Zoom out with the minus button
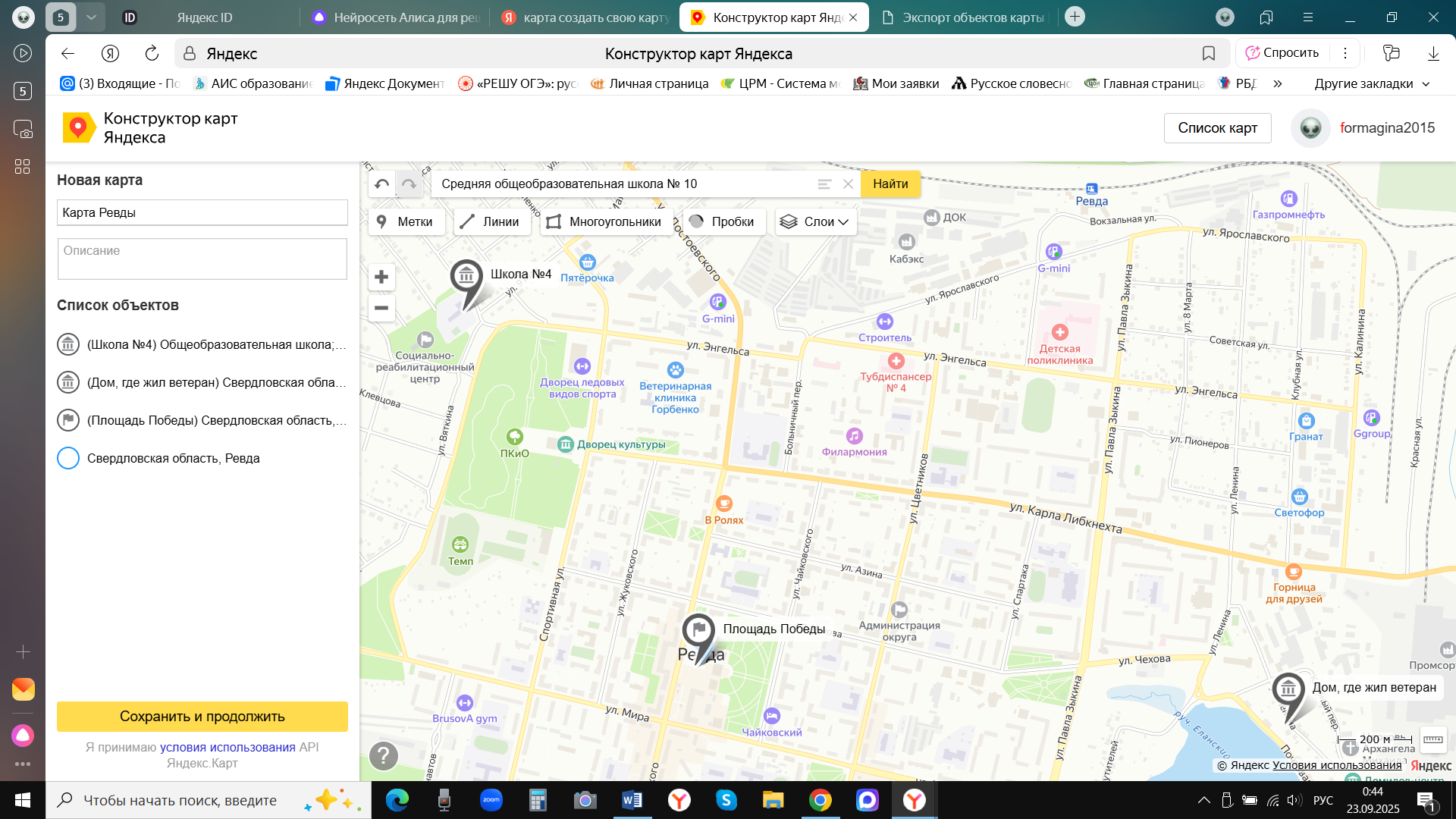Screen dimensions: 1456x819 click(381, 308)
